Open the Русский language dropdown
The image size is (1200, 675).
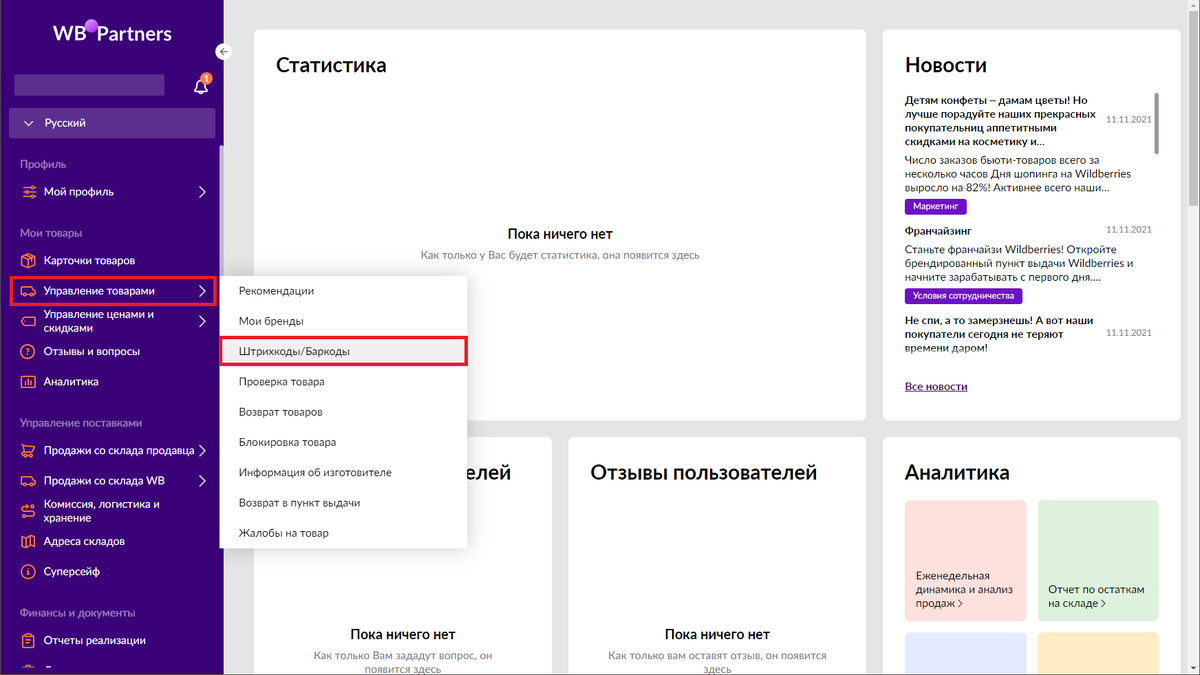[x=112, y=123]
